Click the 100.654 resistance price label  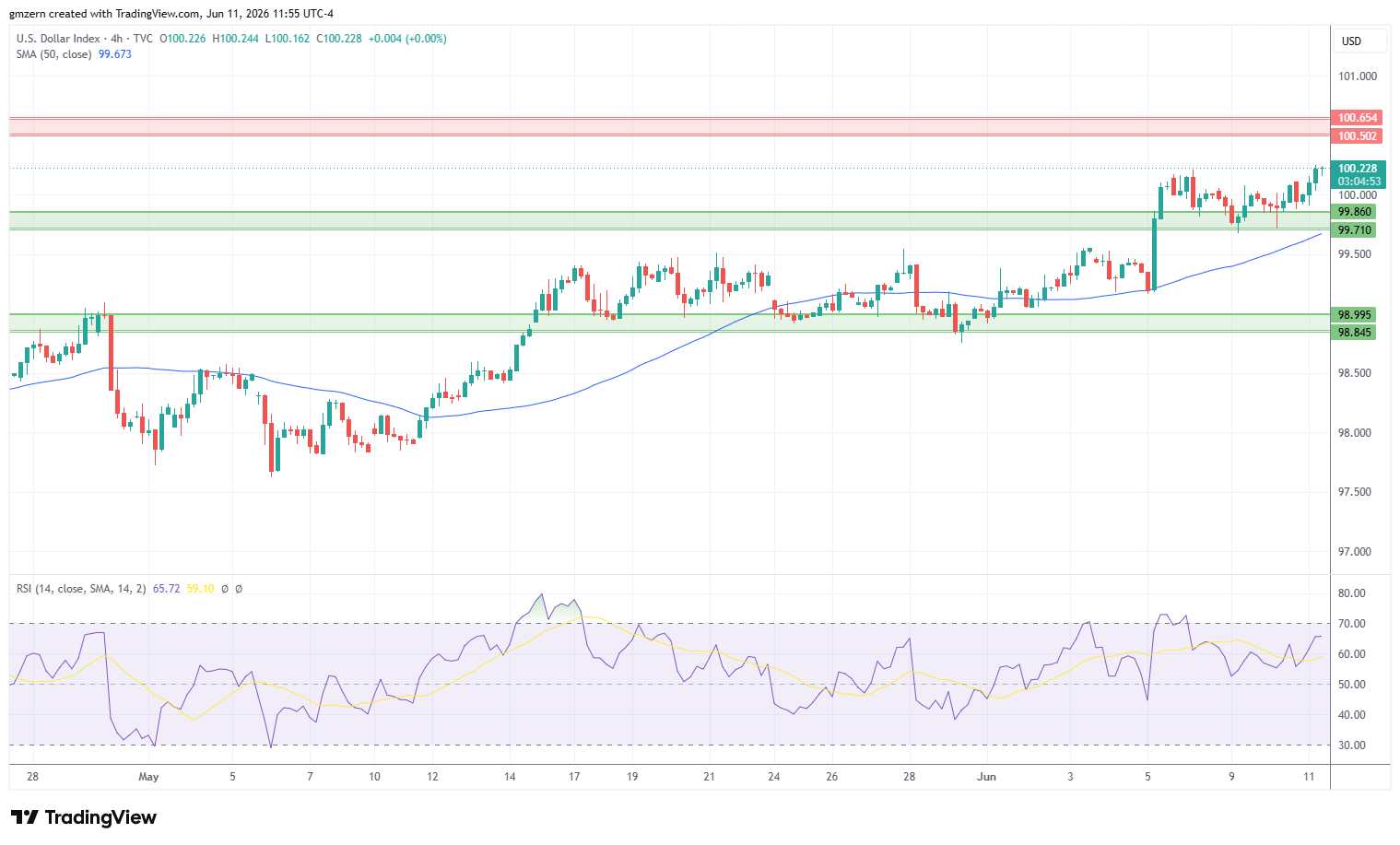click(x=1358, y=118)
